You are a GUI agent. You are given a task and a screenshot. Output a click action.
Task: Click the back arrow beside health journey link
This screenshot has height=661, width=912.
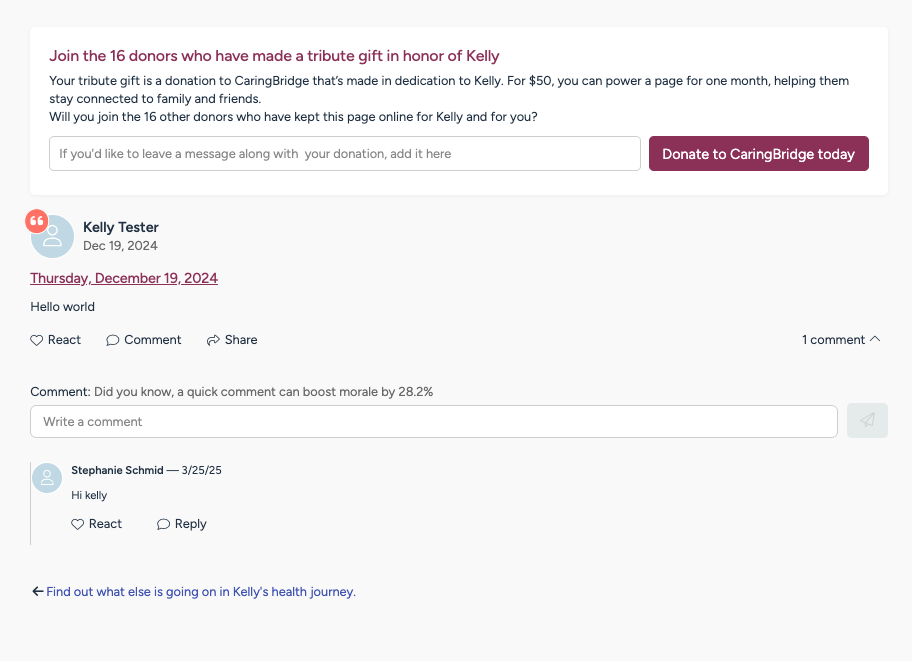[x=38, y=592]
